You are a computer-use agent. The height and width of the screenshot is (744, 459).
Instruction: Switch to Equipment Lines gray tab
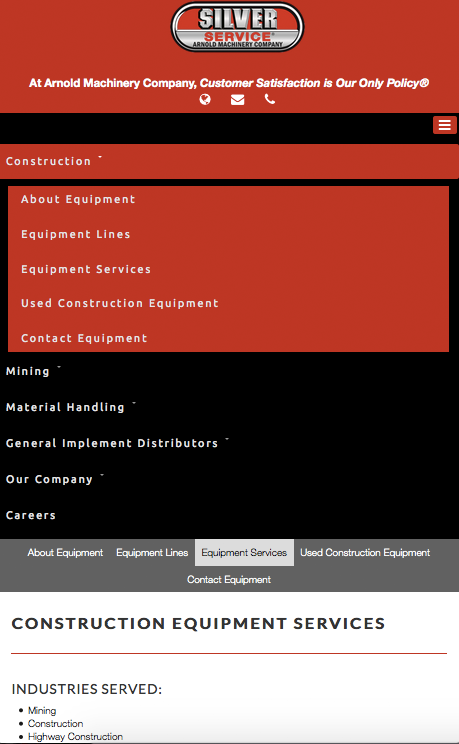[x=152, y=552]
